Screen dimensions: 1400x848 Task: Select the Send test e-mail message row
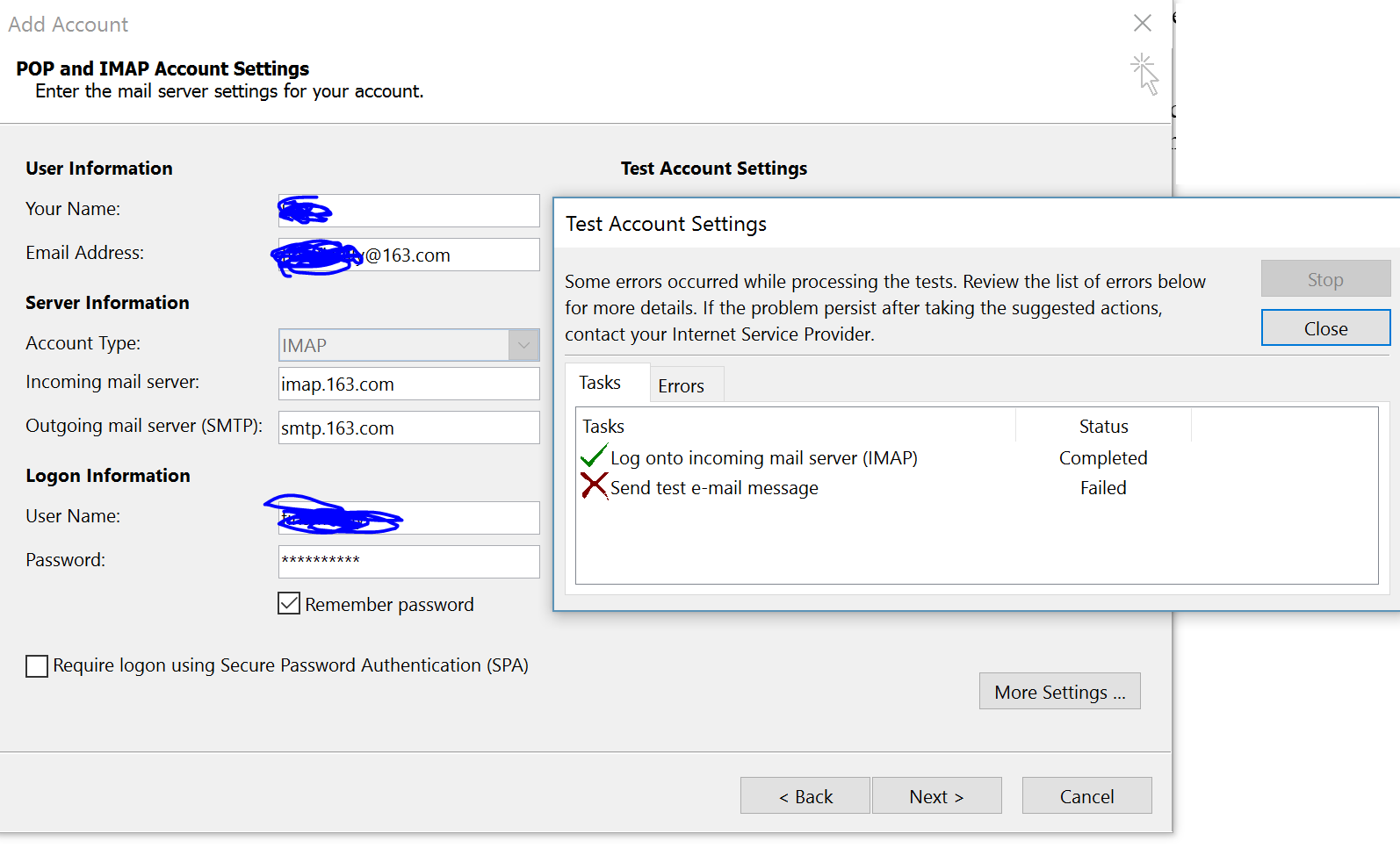[714, 488]
